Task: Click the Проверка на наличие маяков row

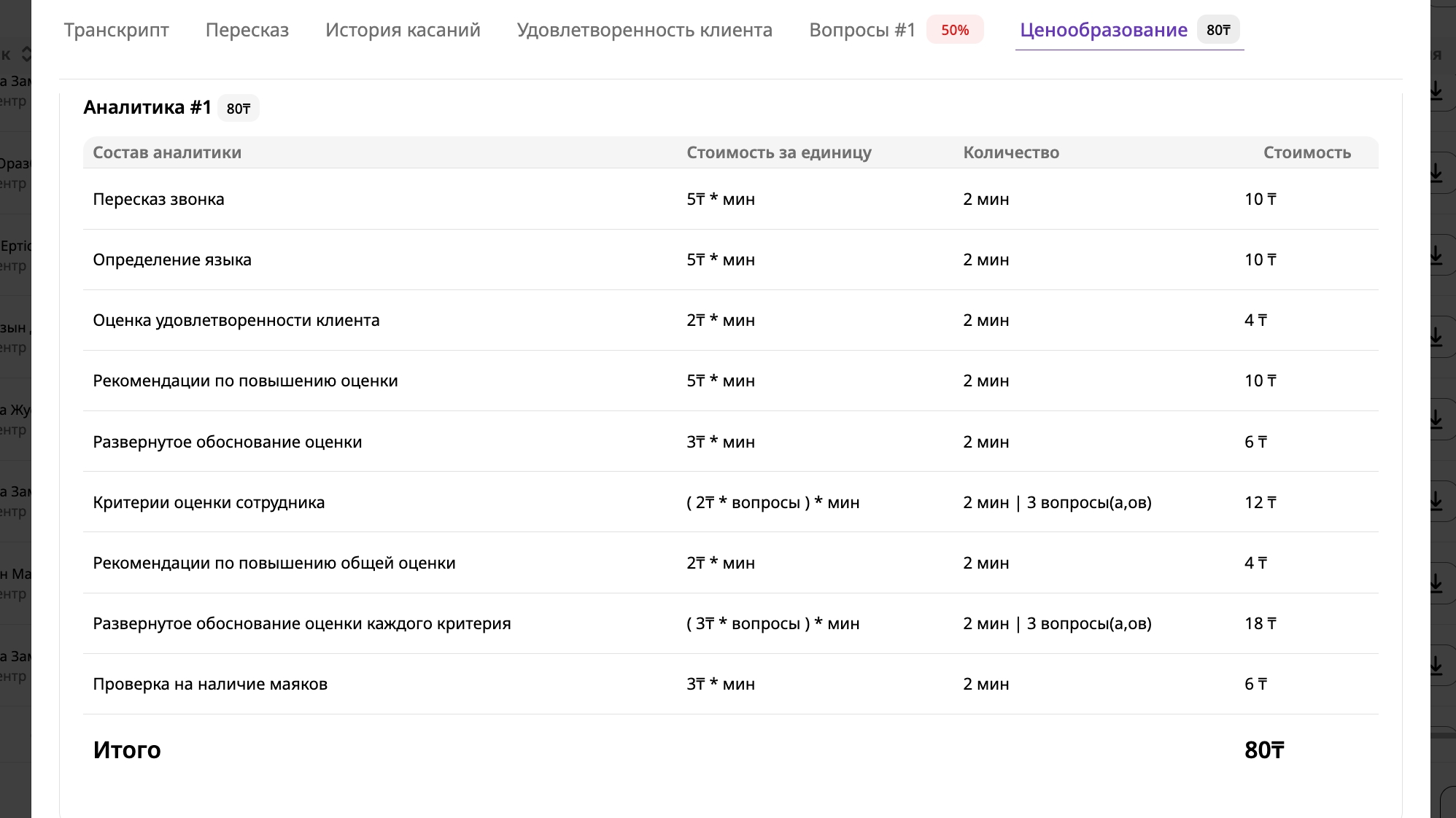Action: [210, 684]
